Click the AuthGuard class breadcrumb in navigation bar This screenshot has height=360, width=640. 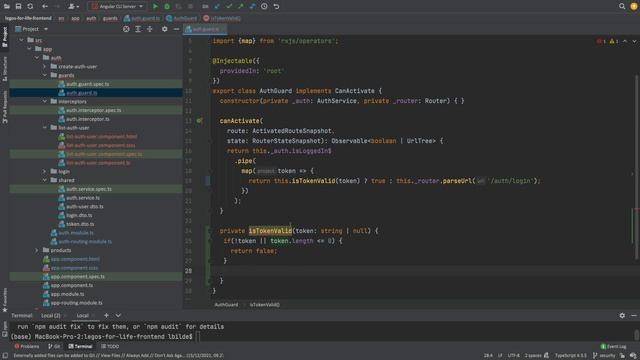[182, 18]
